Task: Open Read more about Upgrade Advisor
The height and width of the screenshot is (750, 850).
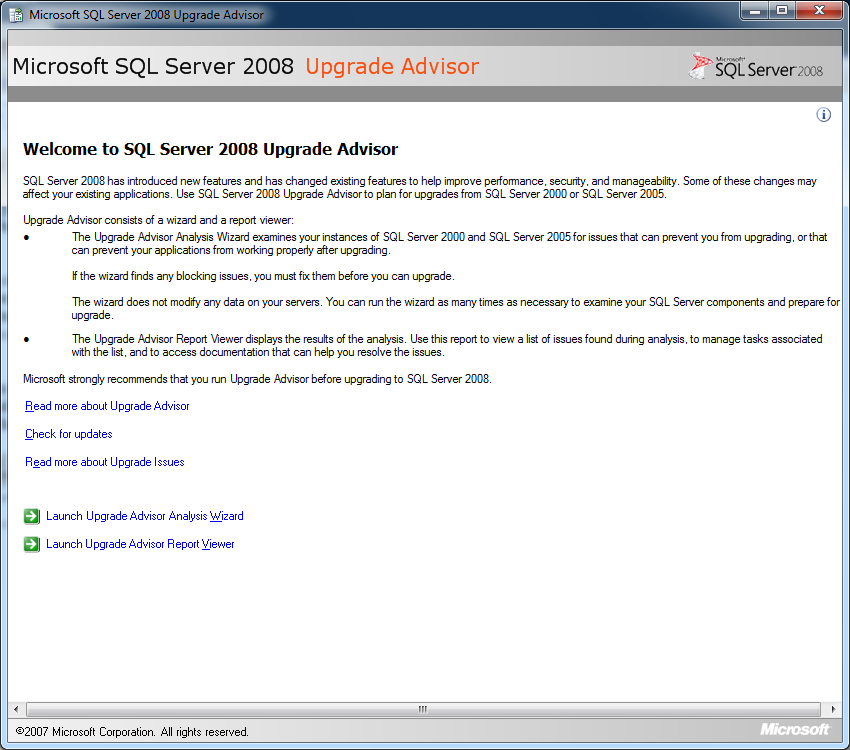Action: pos(106,406)
